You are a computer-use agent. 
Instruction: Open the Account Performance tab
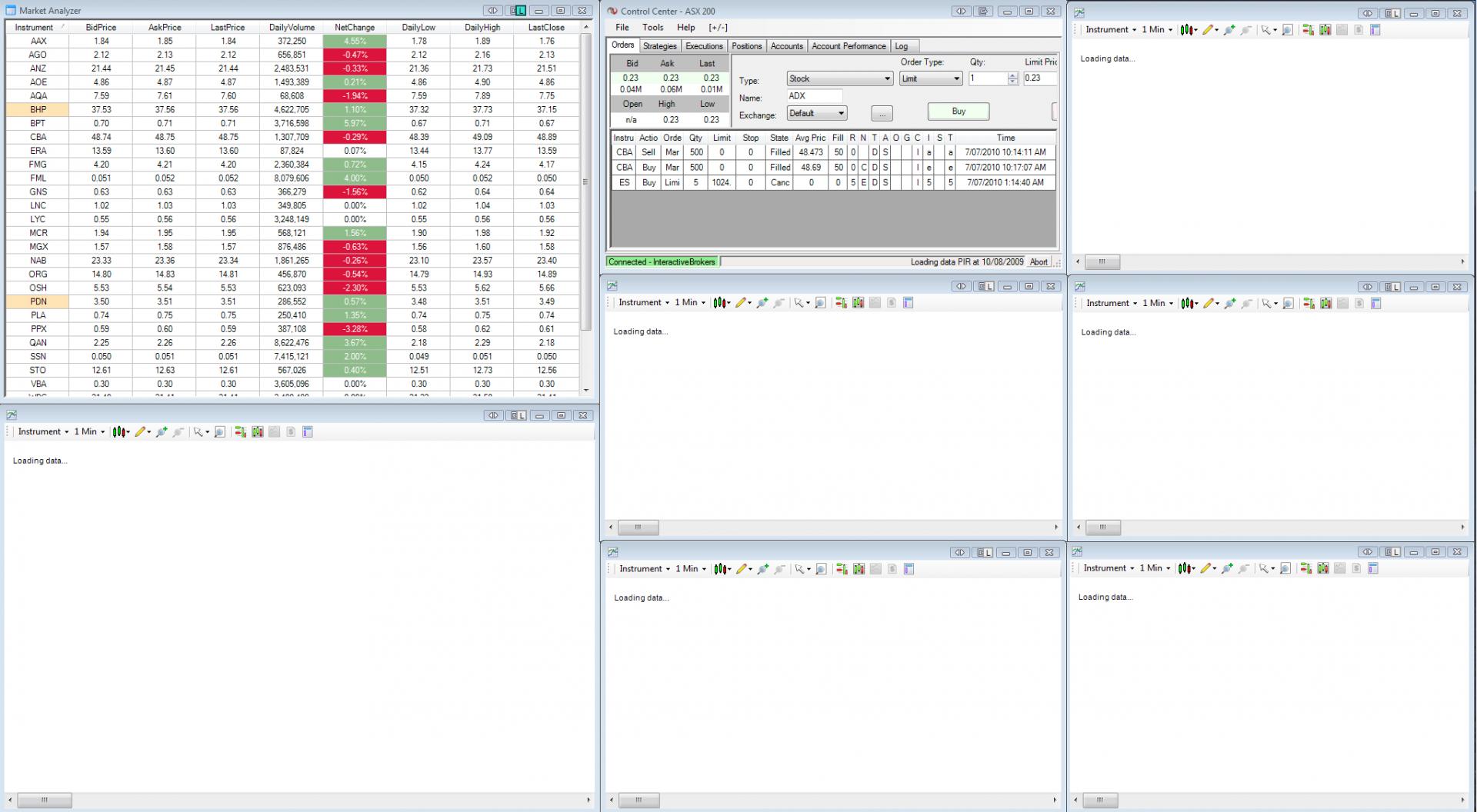pos(849,46)
